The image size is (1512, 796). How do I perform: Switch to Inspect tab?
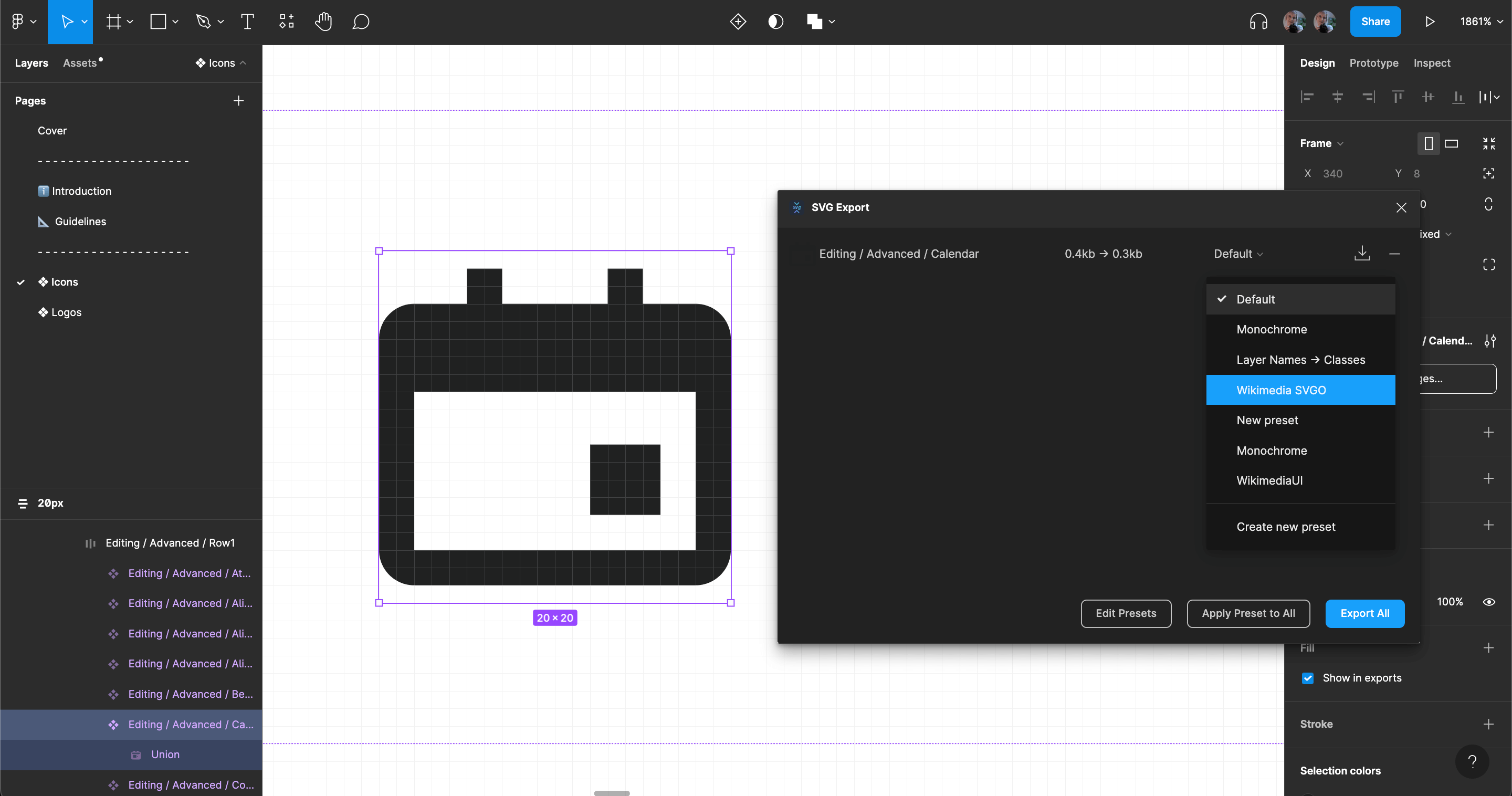click(x=1432, y=62)
